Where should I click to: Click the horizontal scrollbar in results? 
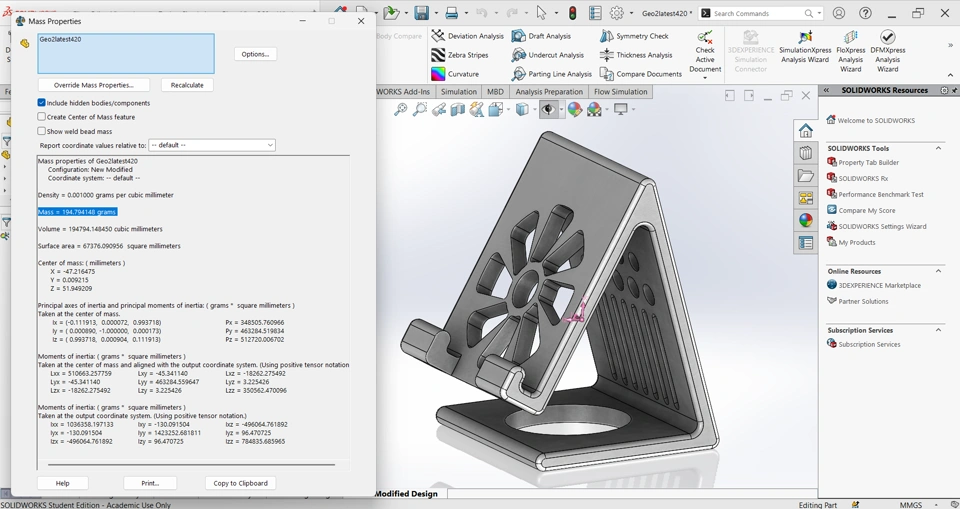(191, 465)
